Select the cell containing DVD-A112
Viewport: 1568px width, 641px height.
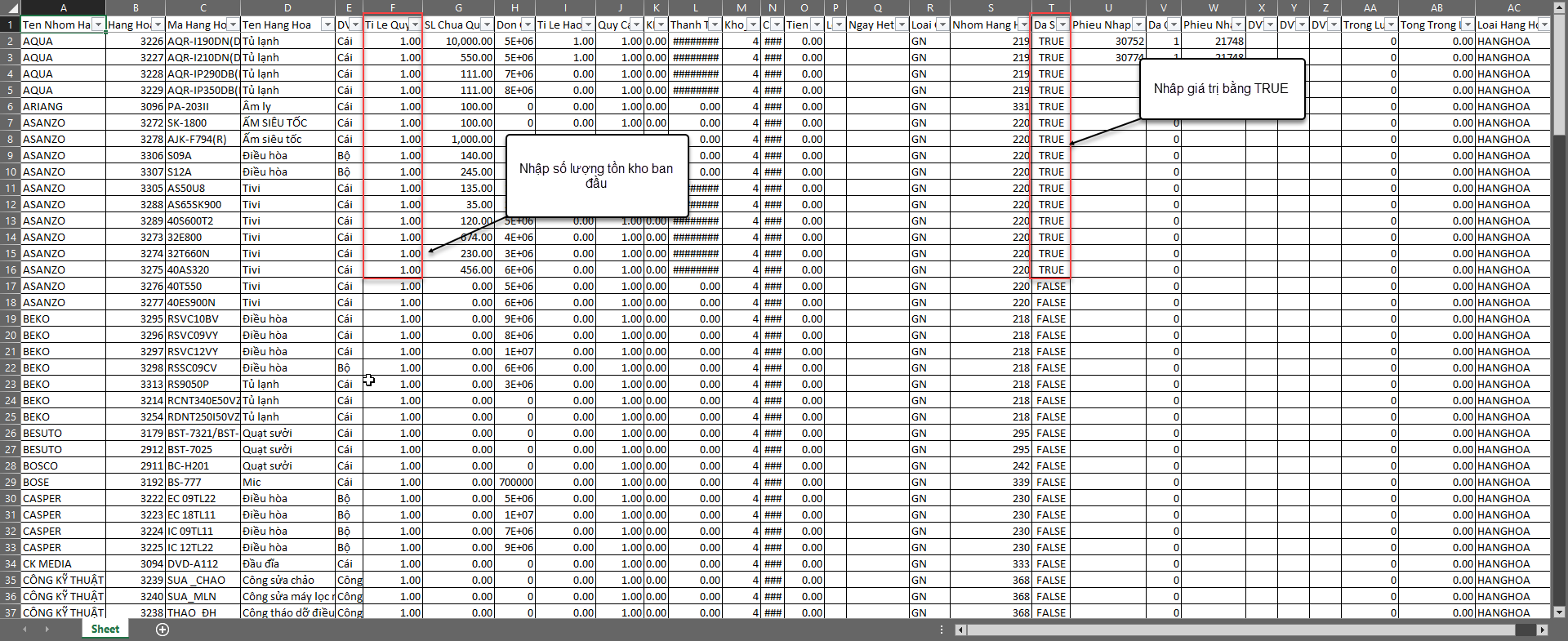coord(203,563)
